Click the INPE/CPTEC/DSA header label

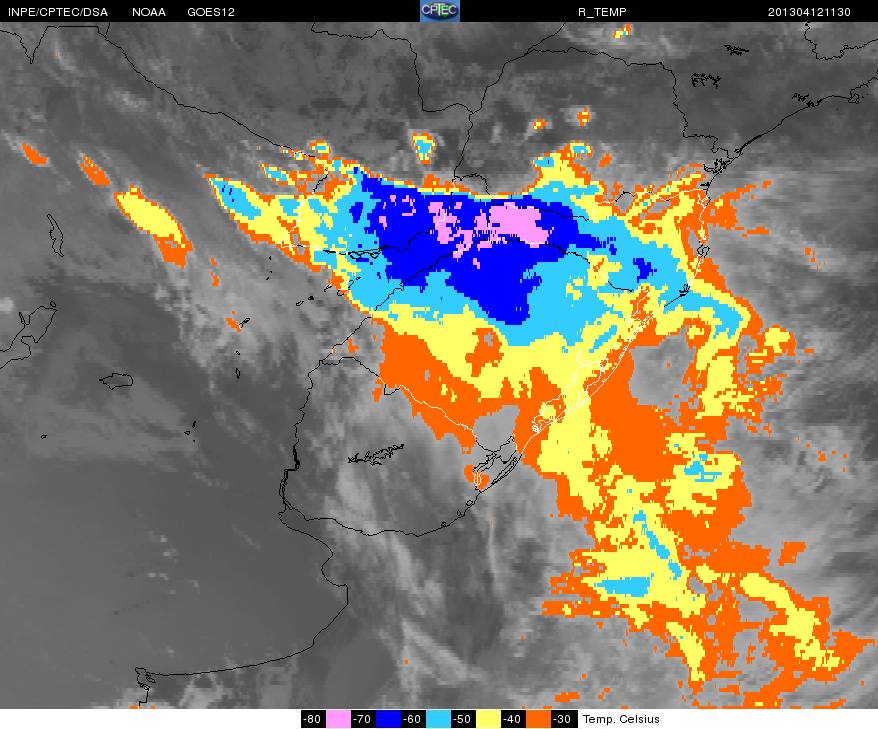(58, 12)
